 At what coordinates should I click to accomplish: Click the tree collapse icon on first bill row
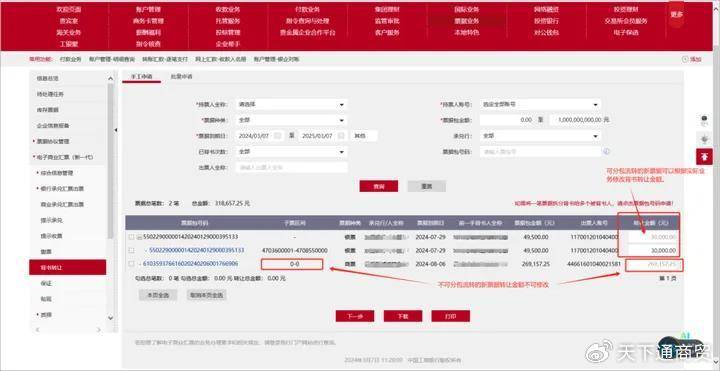point(140,237)
